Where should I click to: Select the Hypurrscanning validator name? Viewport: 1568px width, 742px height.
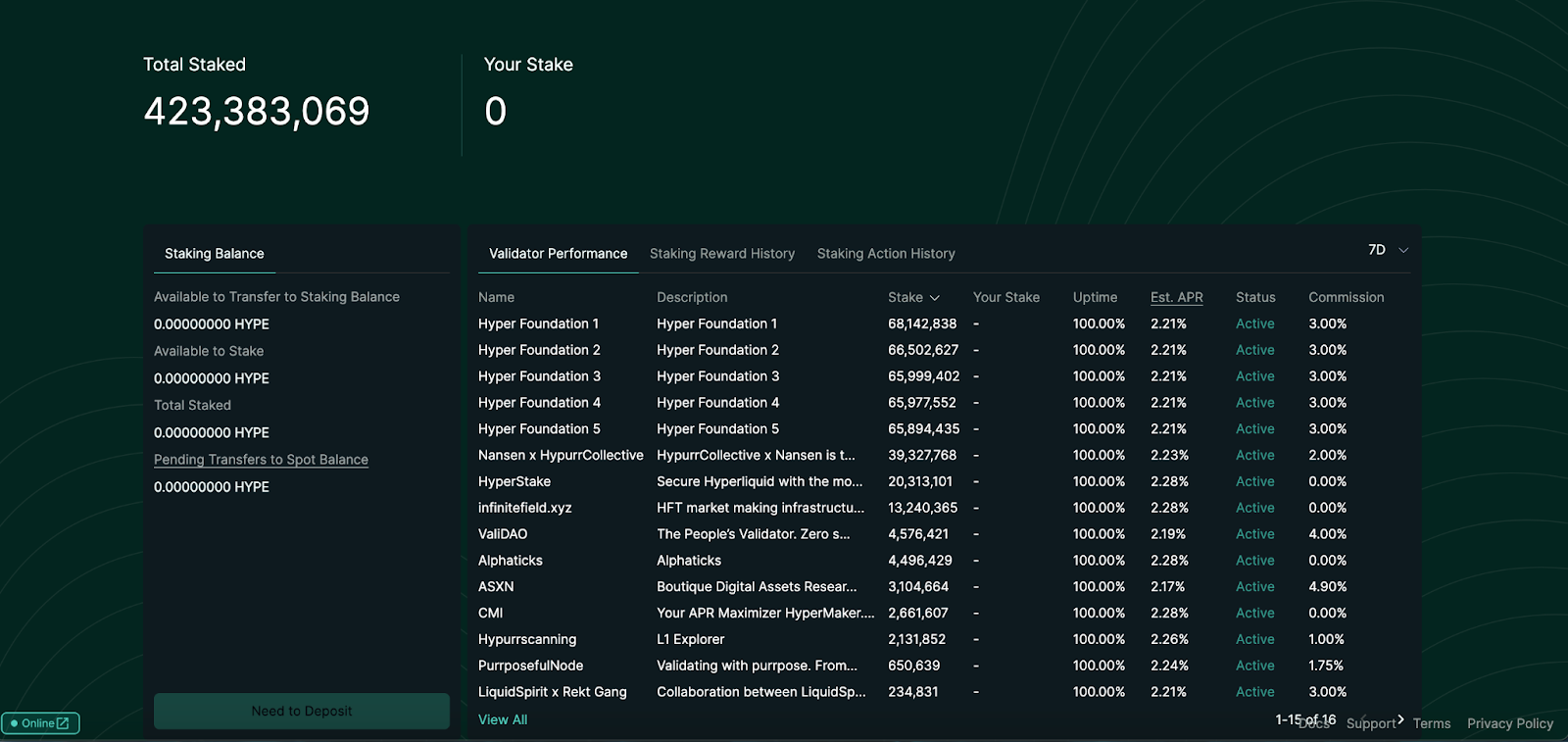[x=527, y=640]
